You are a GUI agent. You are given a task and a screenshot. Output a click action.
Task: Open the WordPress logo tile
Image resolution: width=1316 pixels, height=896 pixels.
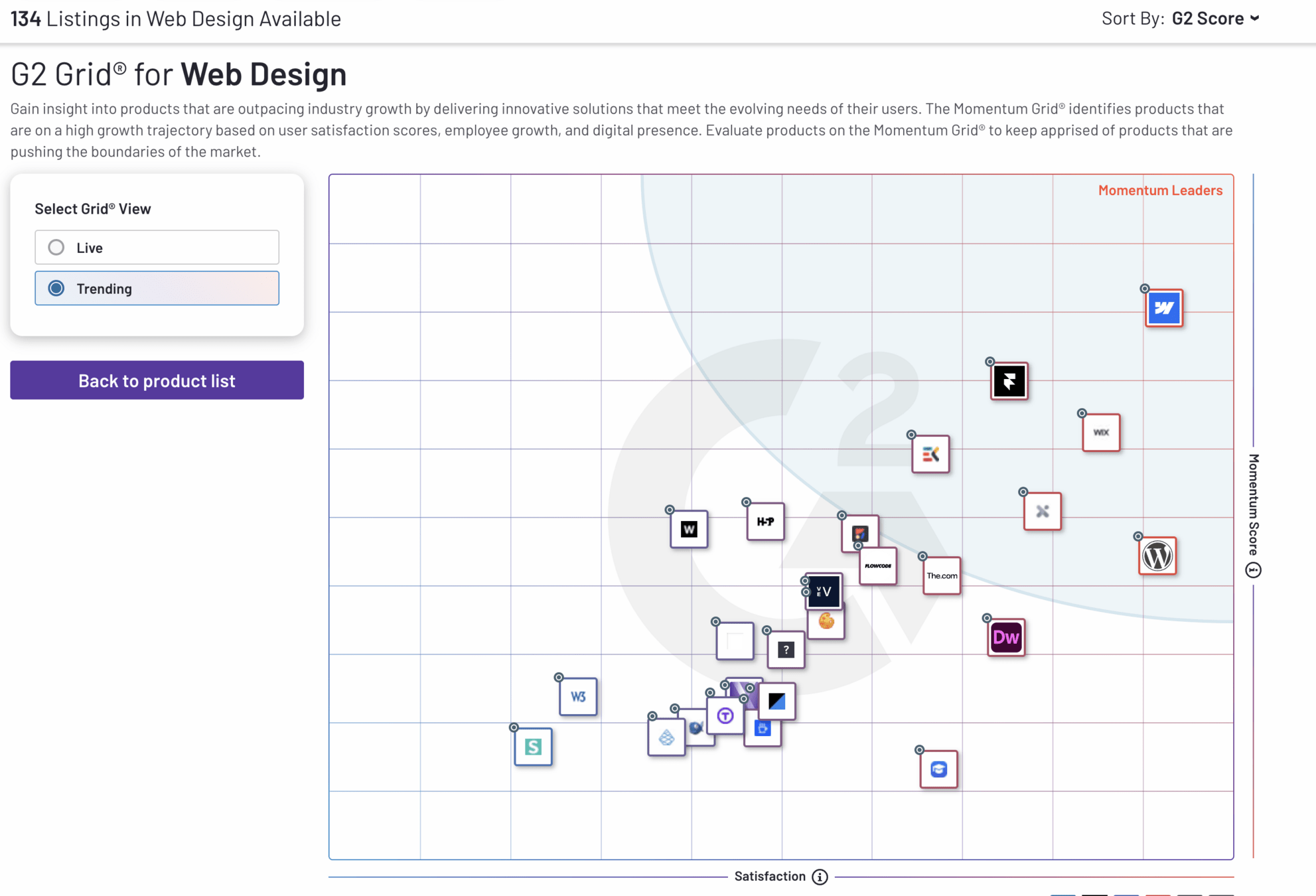pos(1157,556)
